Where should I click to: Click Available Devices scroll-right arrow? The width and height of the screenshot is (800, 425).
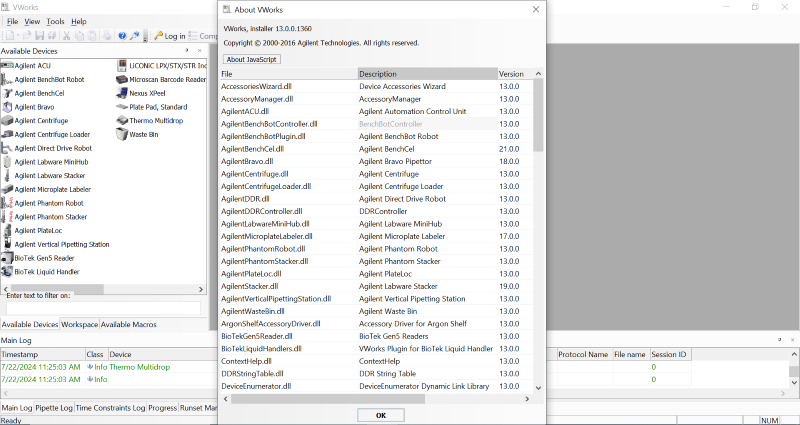pyautogui.click(x=201, y=289)
